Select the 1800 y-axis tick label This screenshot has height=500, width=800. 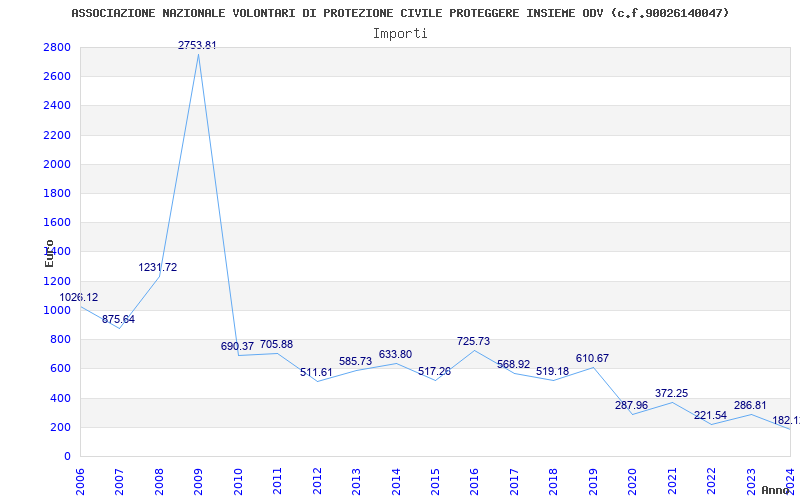pyautogui.click(x=57, y=193)
